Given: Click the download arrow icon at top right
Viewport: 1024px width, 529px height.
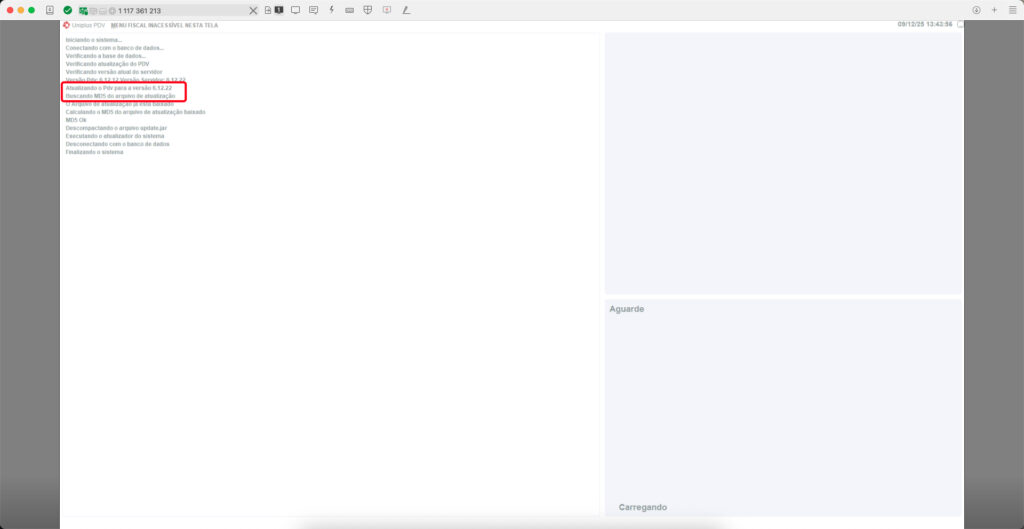Looking at the screenshot, I should (x=976, y=10).
